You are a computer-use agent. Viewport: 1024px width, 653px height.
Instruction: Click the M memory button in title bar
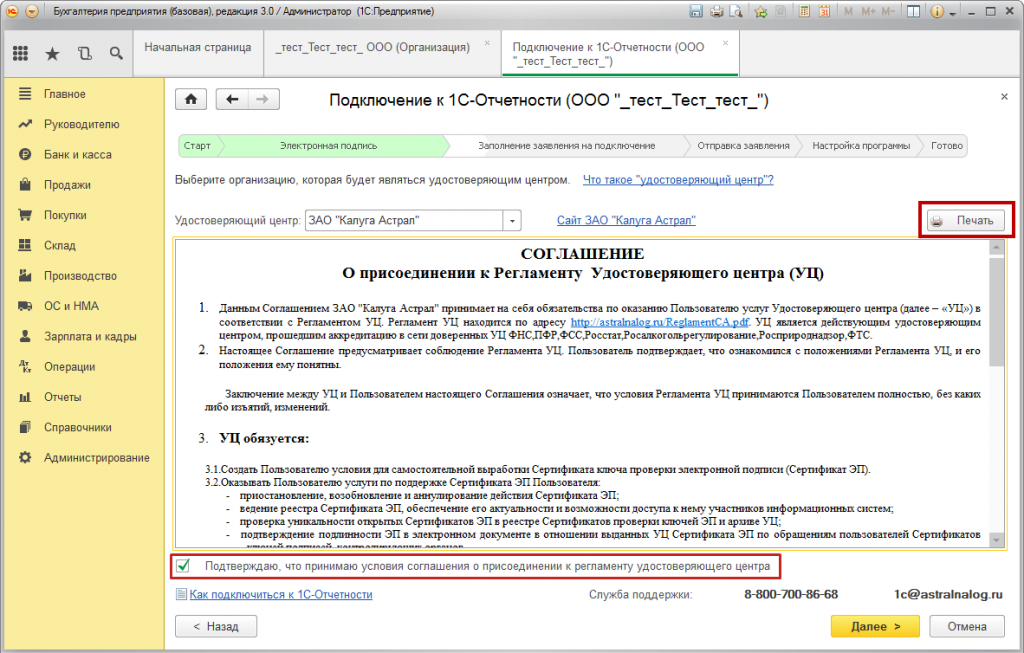[848, 11]
